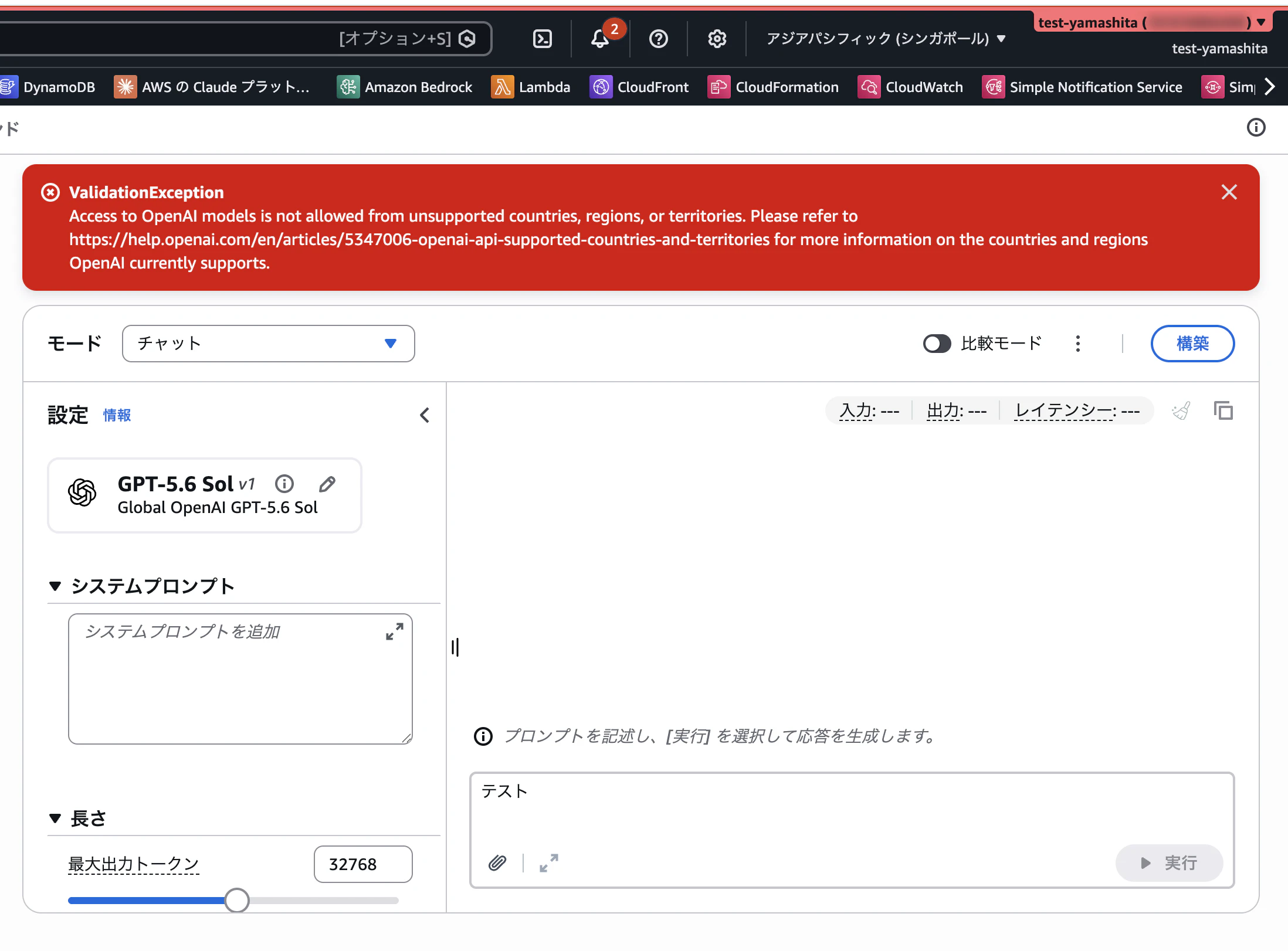
Task: Attach a file with the paperclip icon
Action: click(x=497, y=862)
